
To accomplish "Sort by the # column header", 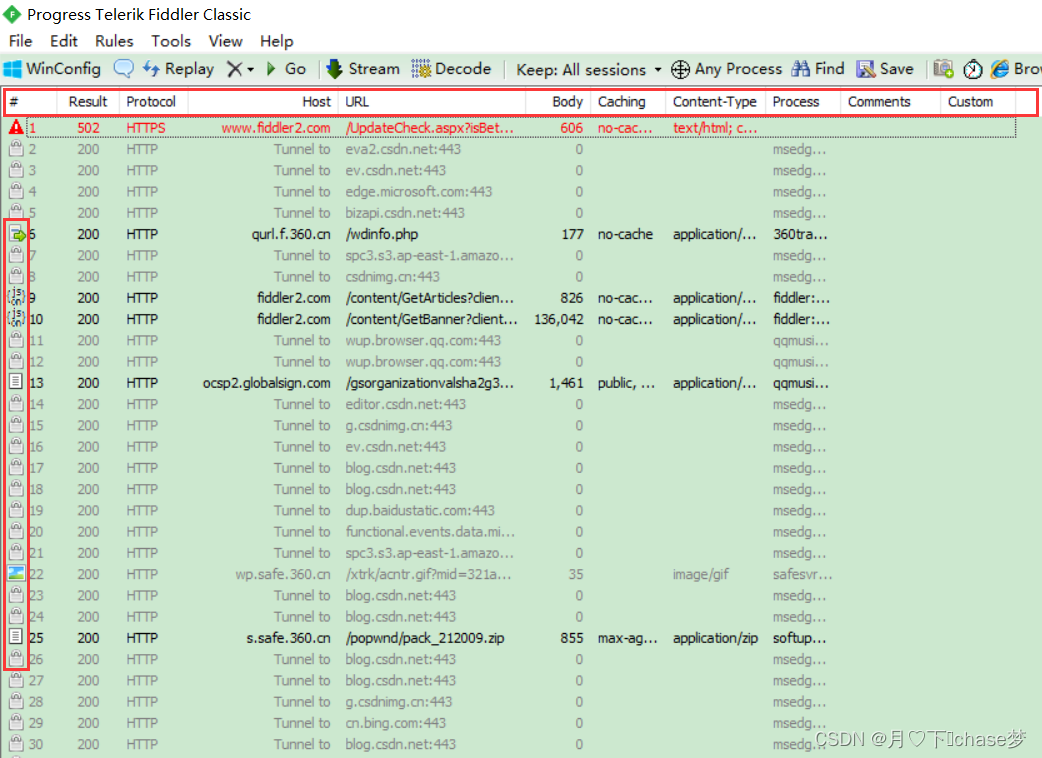I will [x=31, y=102].
